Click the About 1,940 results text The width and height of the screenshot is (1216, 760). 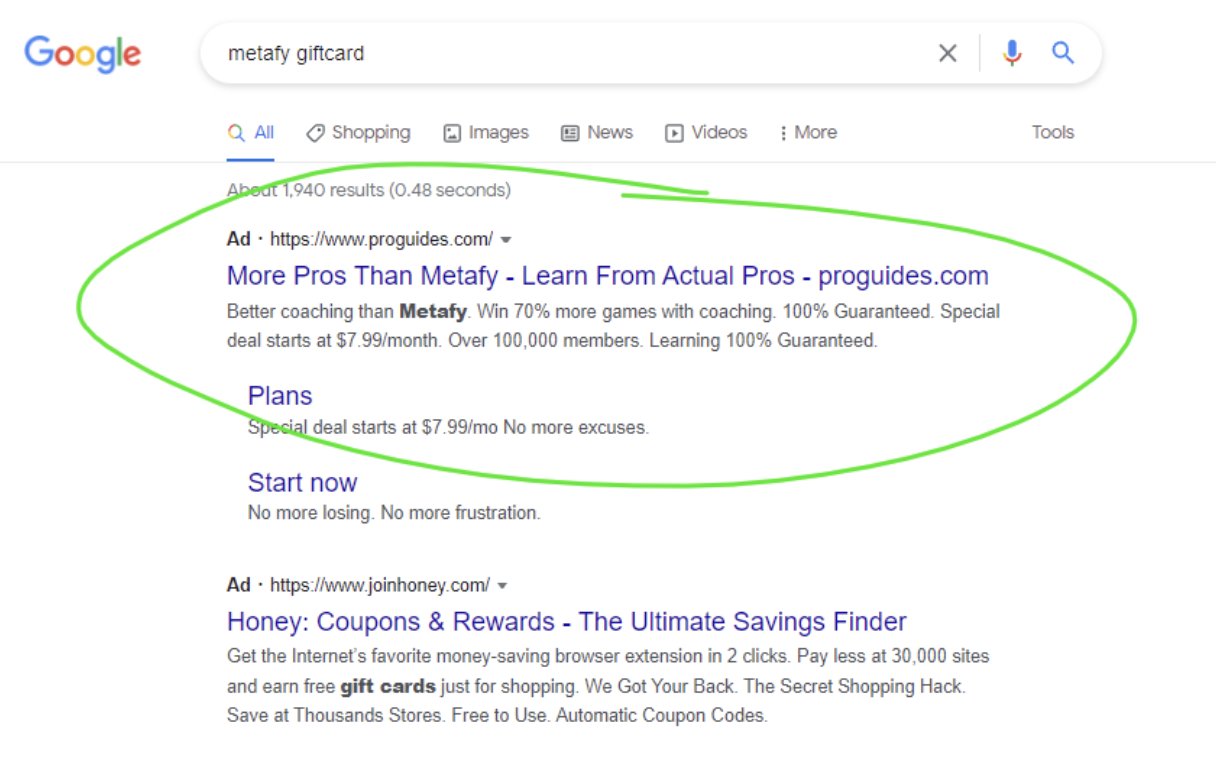369,190
